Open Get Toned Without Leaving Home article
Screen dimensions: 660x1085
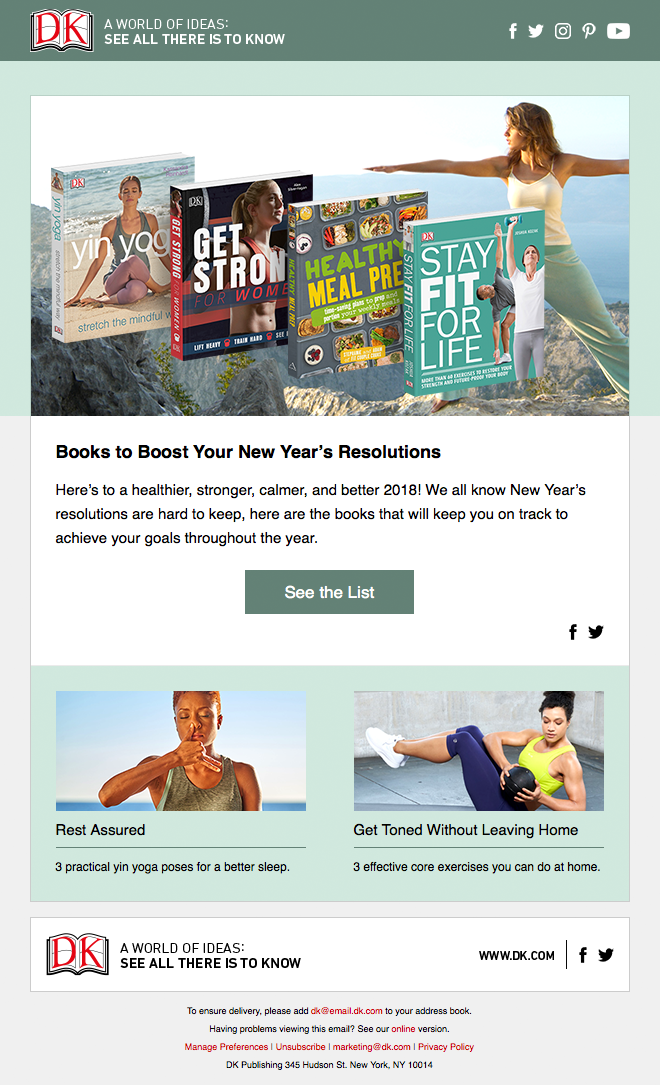[466, 830]
